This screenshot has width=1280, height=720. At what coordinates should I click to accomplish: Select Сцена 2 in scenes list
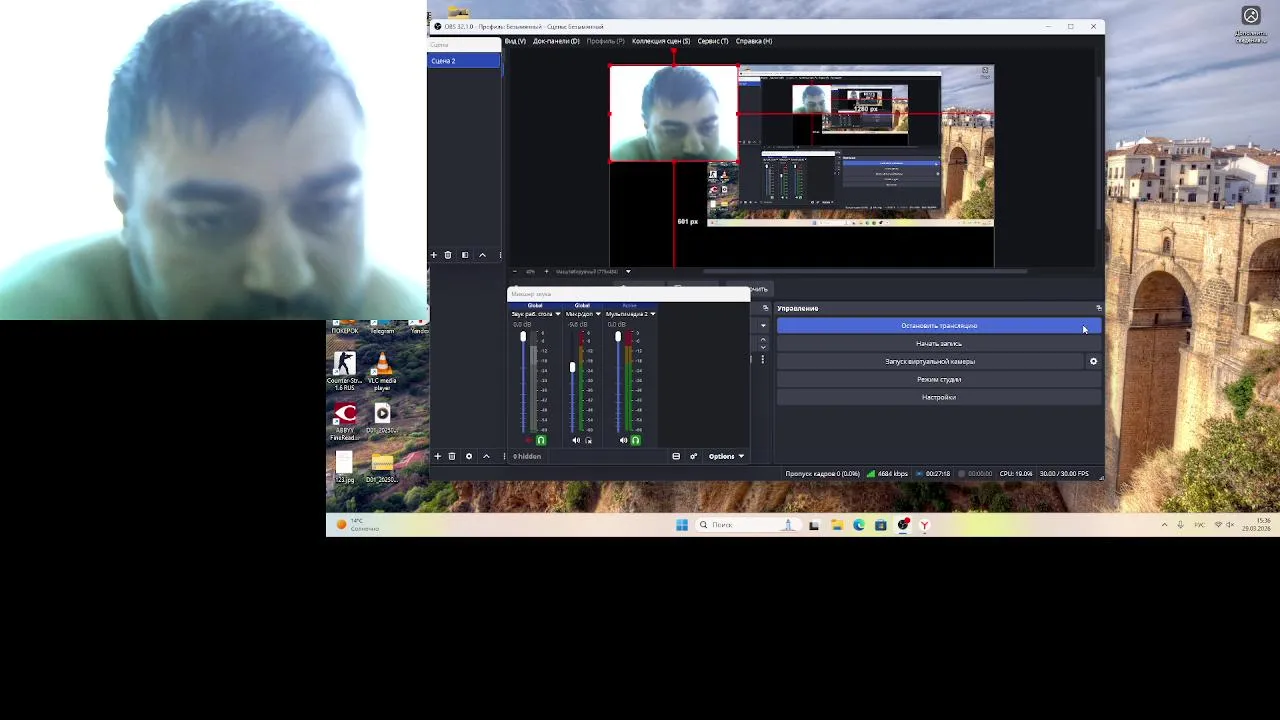pyautogui.click(x=464, y=61)
